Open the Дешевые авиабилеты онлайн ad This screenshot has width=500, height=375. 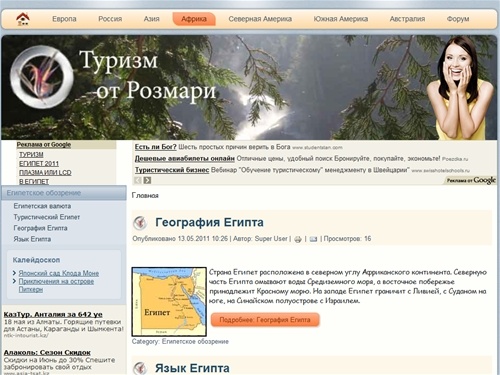coord(185,159)
